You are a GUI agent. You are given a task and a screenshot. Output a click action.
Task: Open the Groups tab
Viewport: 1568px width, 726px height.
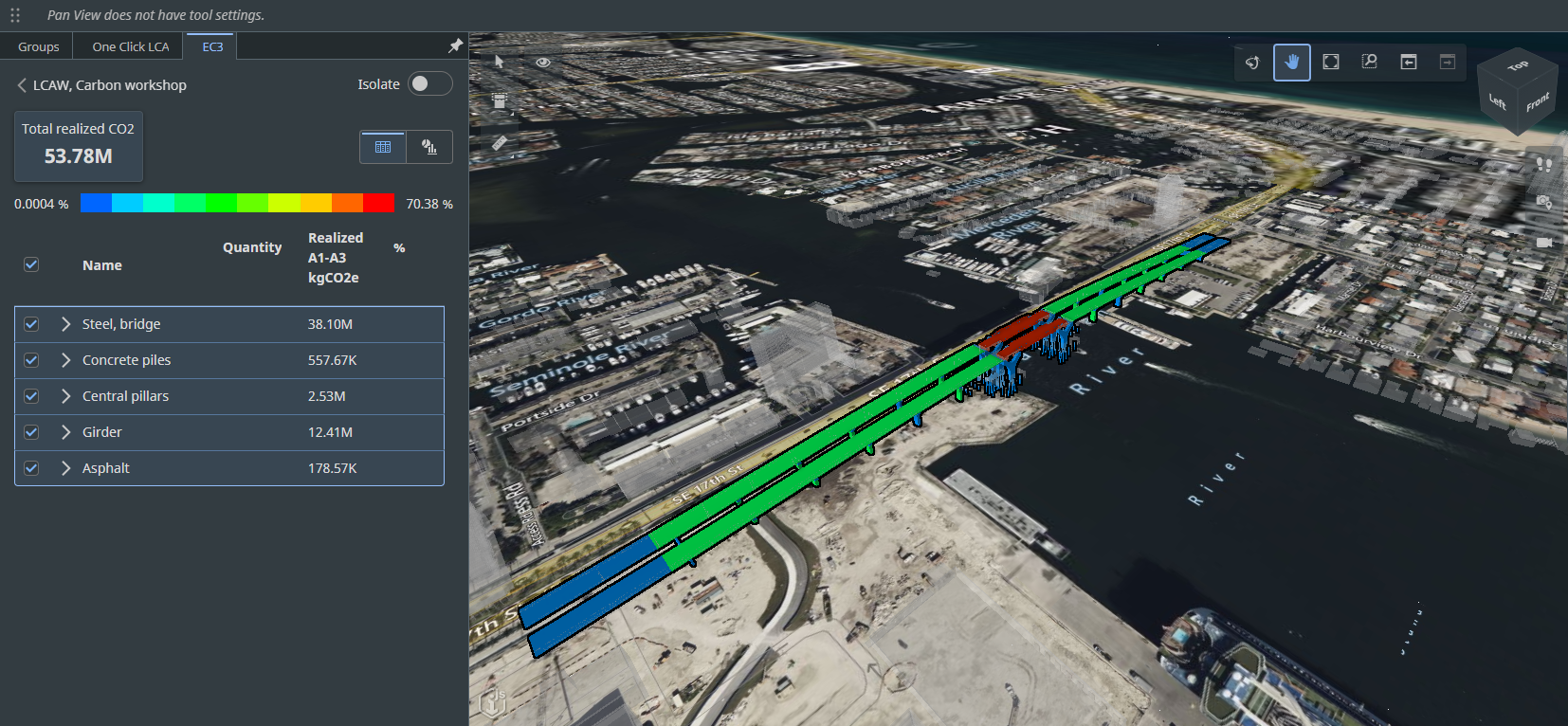(38, 46)
